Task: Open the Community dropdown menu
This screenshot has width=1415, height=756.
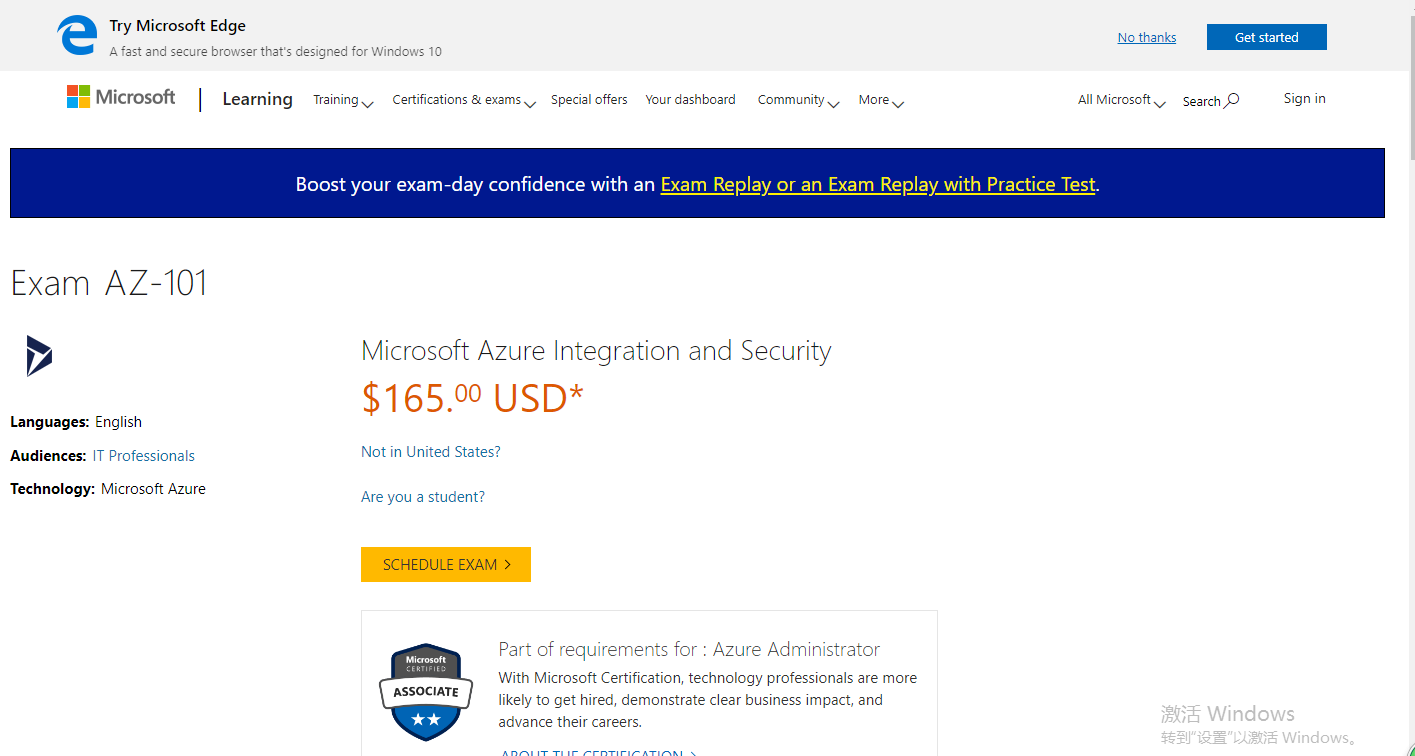Action: pyautogui.click(x=798, y=100)
